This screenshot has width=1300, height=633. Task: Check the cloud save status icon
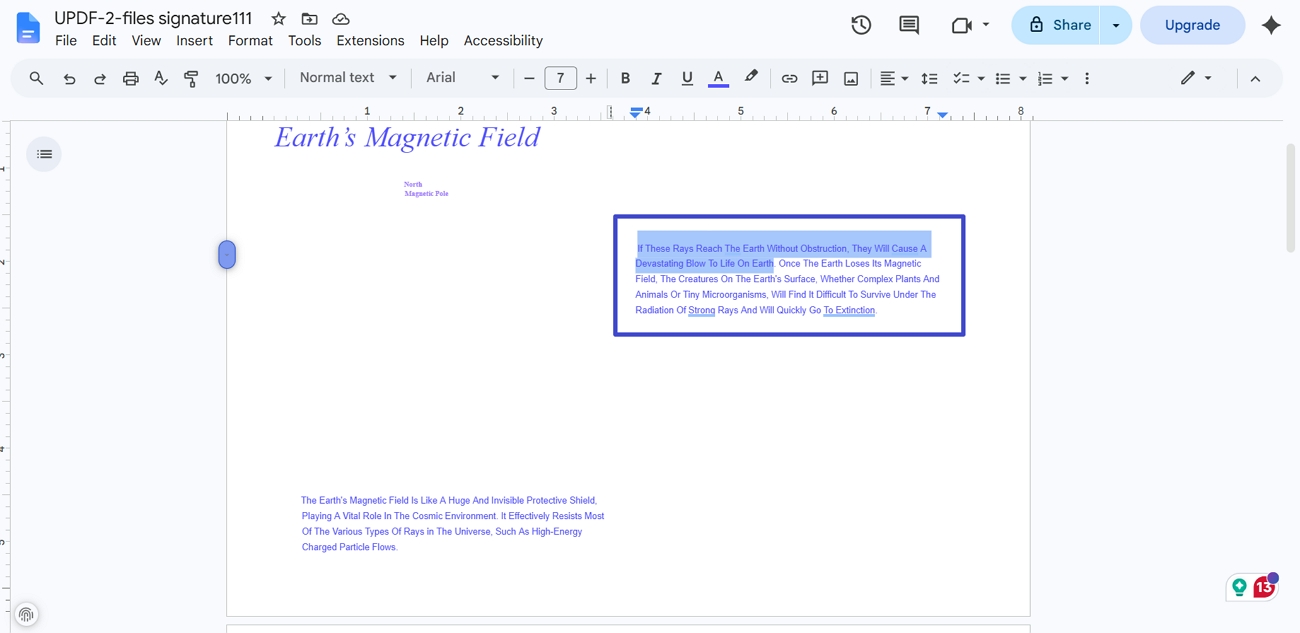pos(341,19)
